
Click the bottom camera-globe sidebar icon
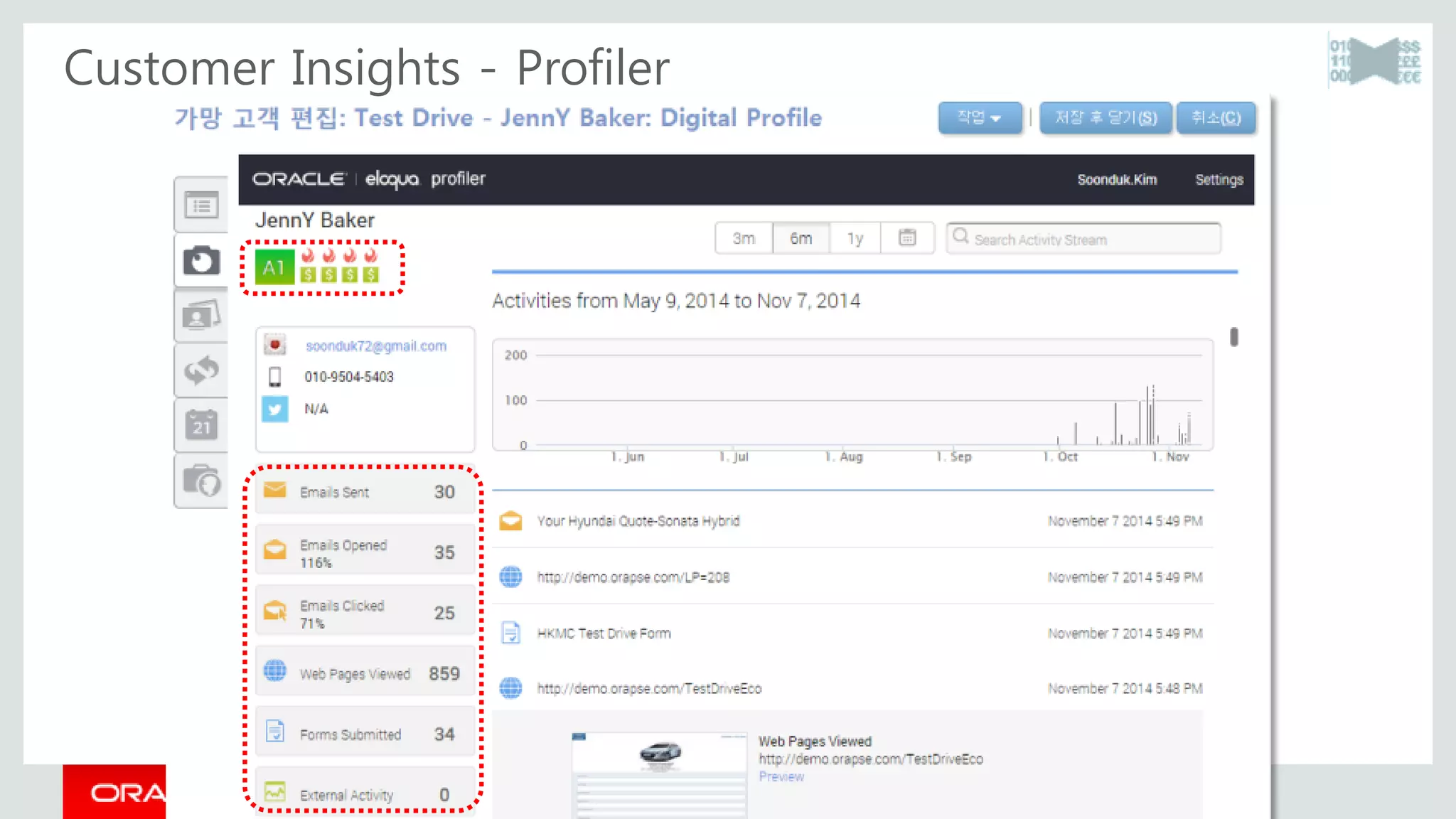tap(201, 481)
